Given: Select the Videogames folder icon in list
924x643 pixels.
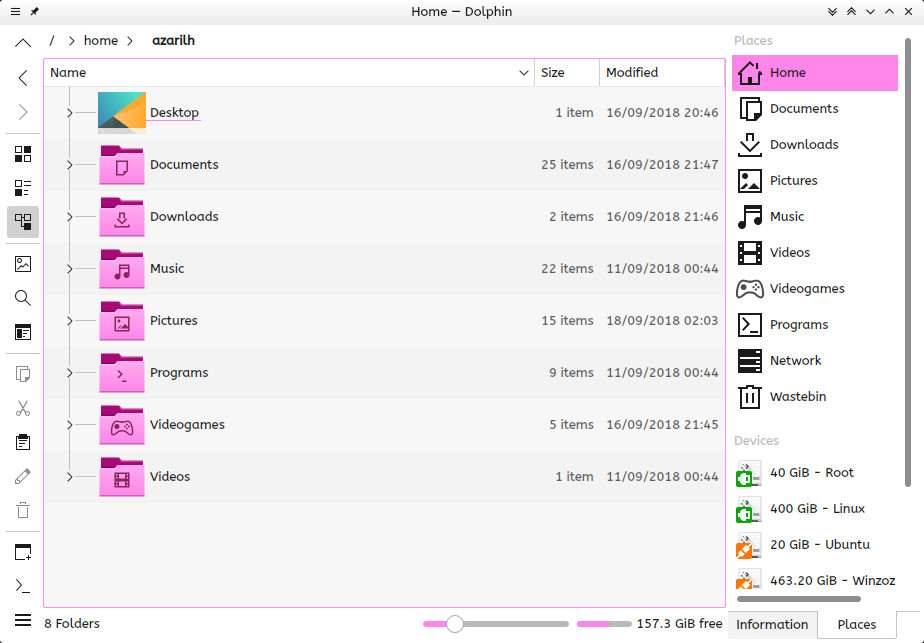Looking at the screenshot, I should (122, 424).
